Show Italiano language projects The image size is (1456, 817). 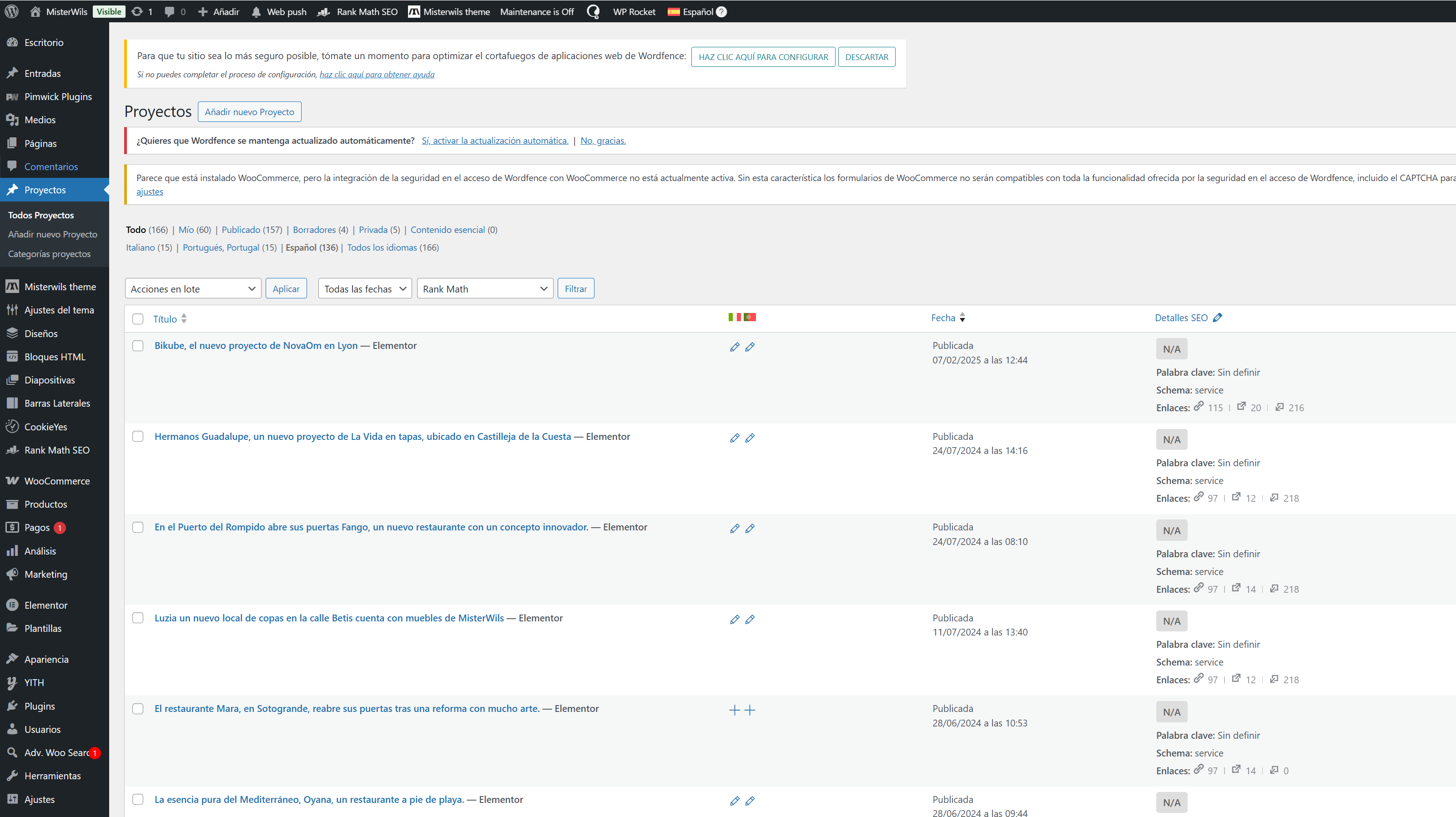[140, 247]
